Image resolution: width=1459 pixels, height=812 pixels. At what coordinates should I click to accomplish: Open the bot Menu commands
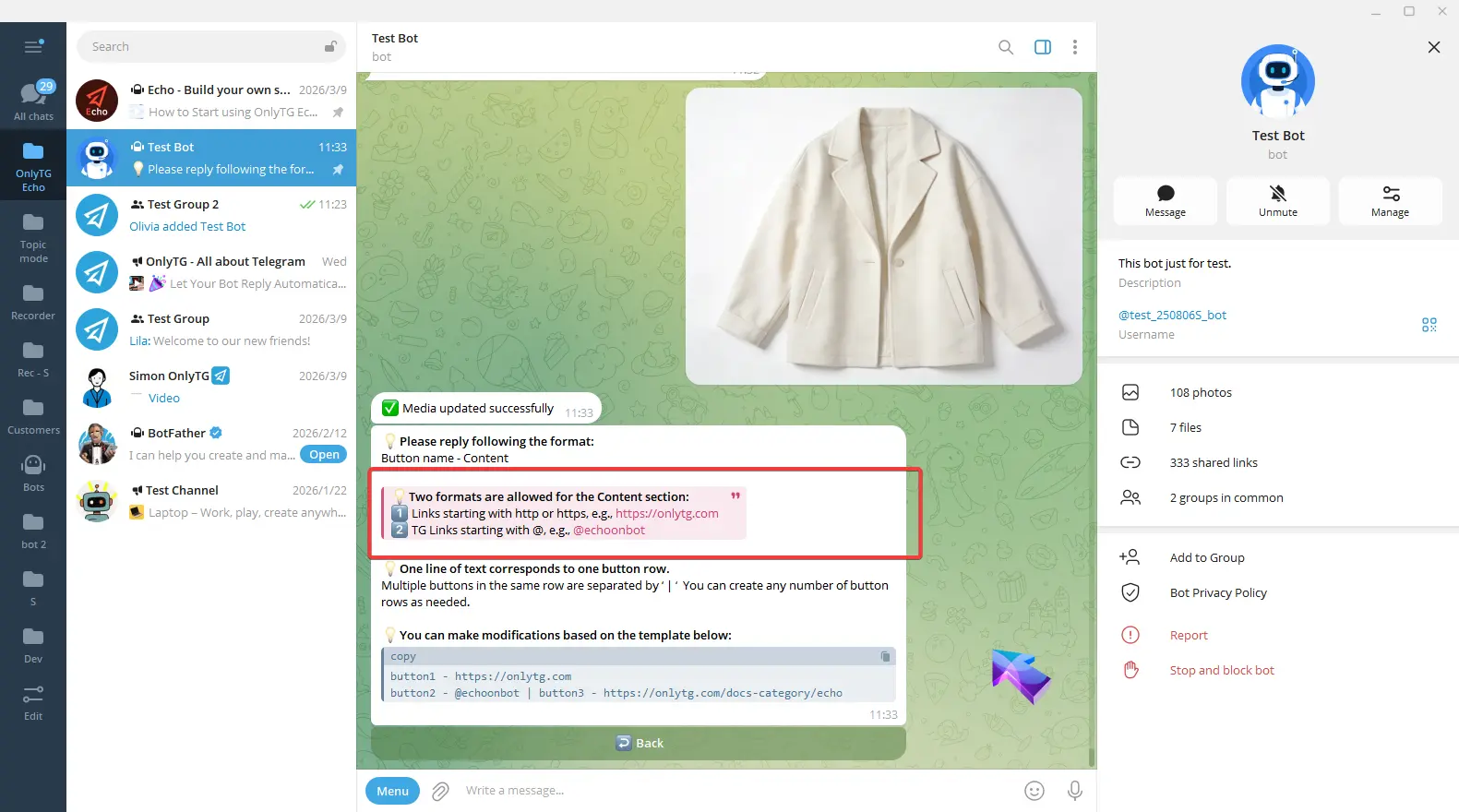click(392, 791)
